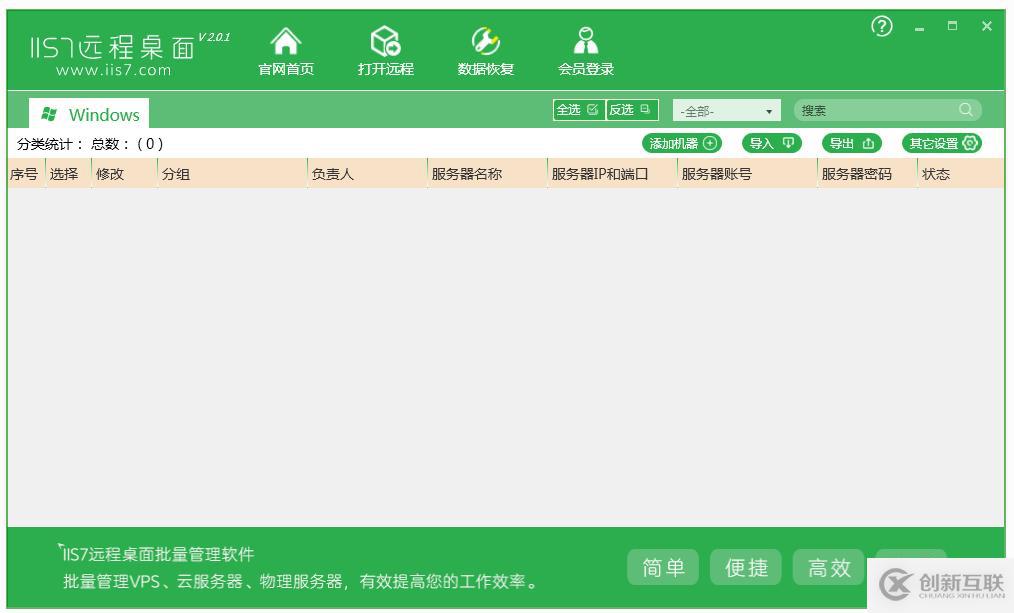Screen dimensions: 1014x613
Task: Open 其它设置 other settings
Action: [x=942, y=144]
